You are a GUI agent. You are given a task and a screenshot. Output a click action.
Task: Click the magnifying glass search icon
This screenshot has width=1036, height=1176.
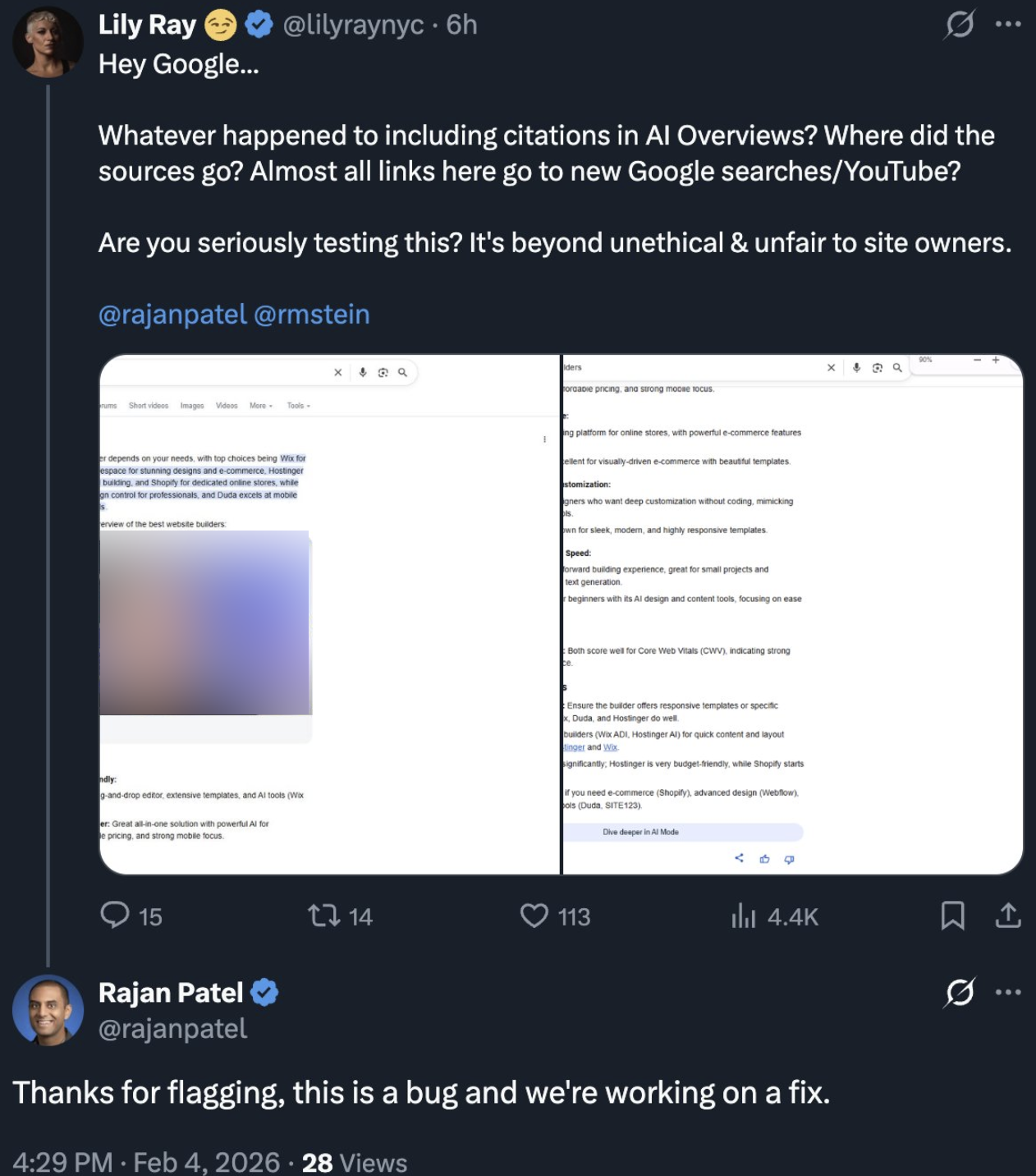(402, 371)
